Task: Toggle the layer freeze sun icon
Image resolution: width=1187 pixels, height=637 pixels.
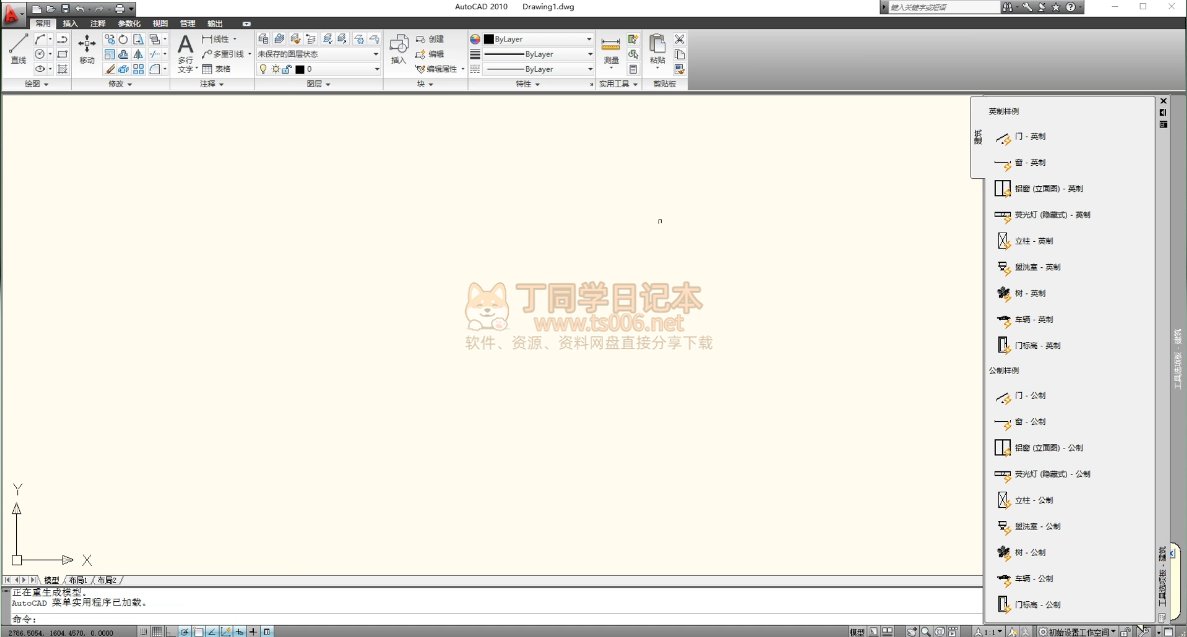Action: point(275,69)
